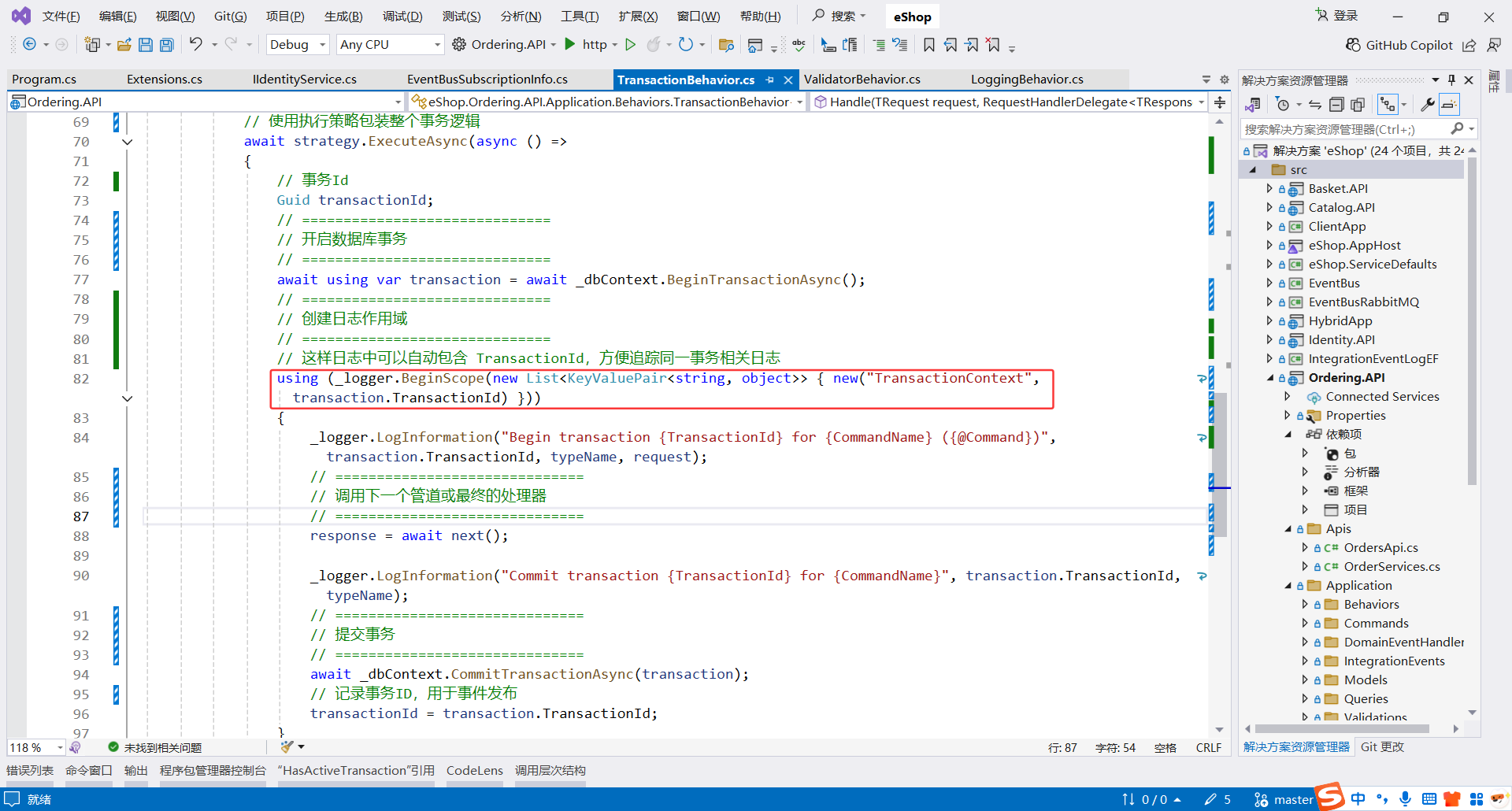Start without debugging using the outlined play icon
This screenshot has height=811, width=1512.
(x=630, y=44)
